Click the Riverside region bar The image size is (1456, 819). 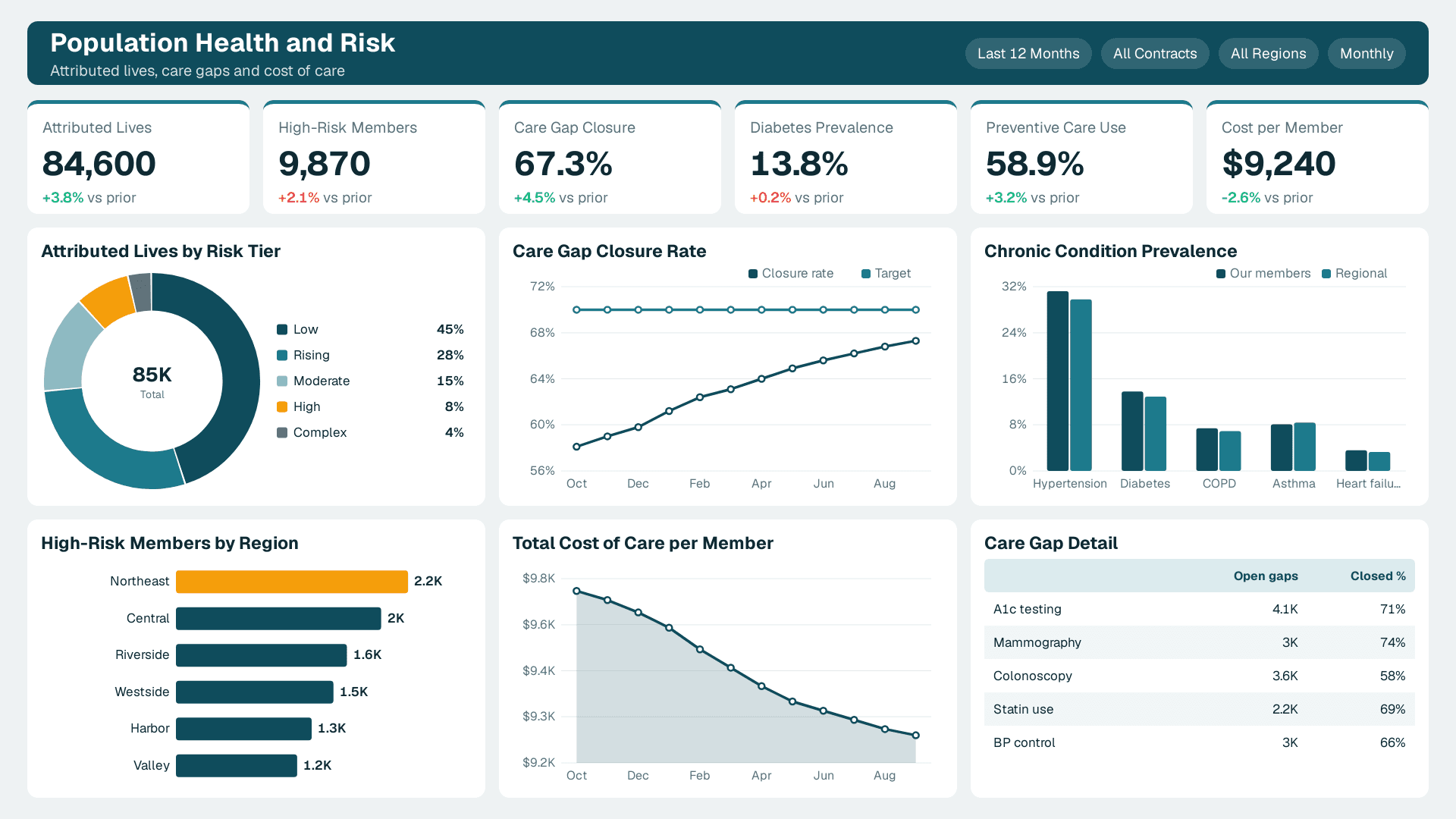click(x=262, y=655)
